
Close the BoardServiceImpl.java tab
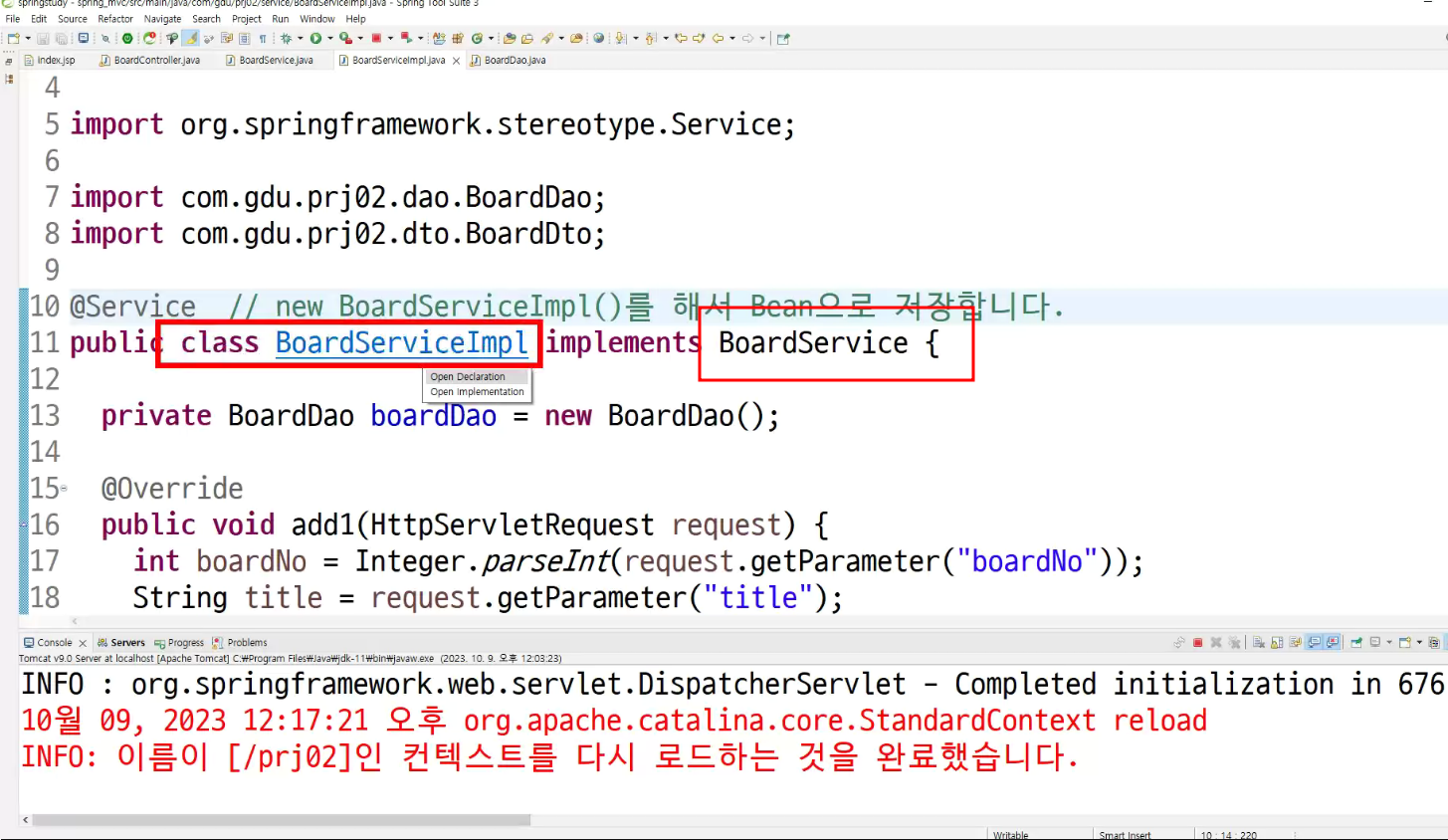click(x=457, y=61)
